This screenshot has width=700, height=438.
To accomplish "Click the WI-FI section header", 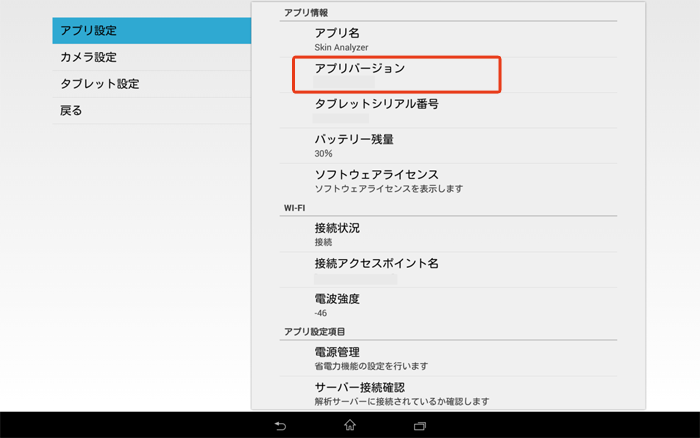I will (x=295, y=208).
